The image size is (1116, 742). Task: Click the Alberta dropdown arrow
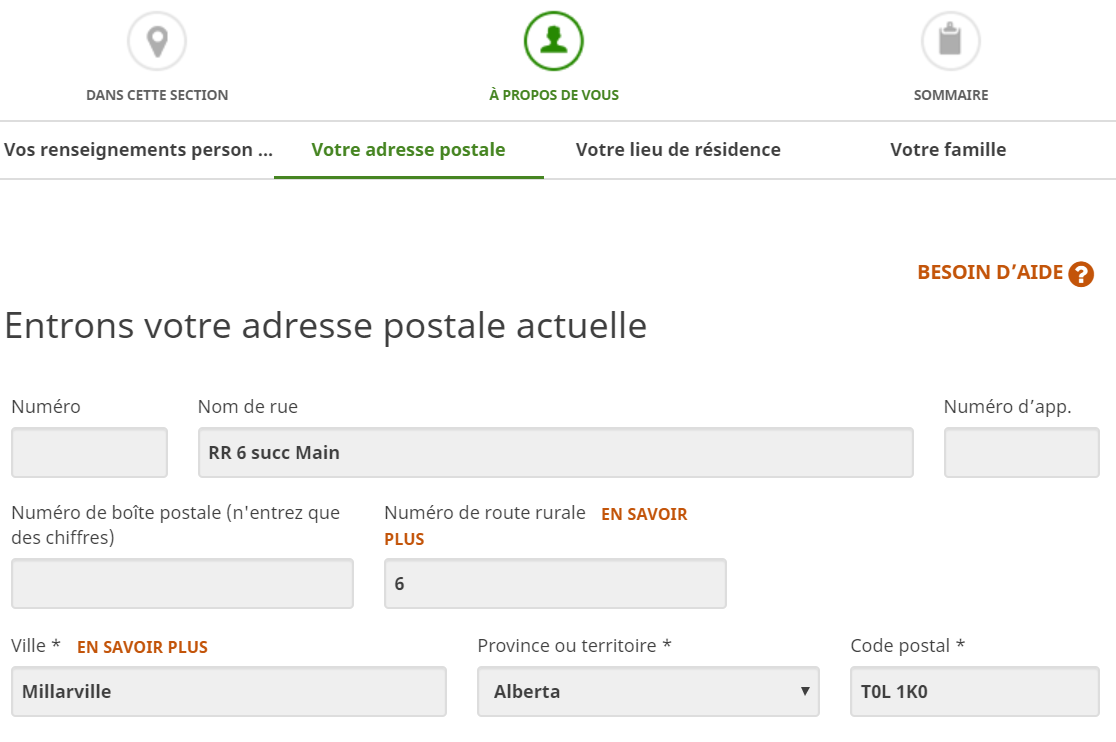(805, 691)
